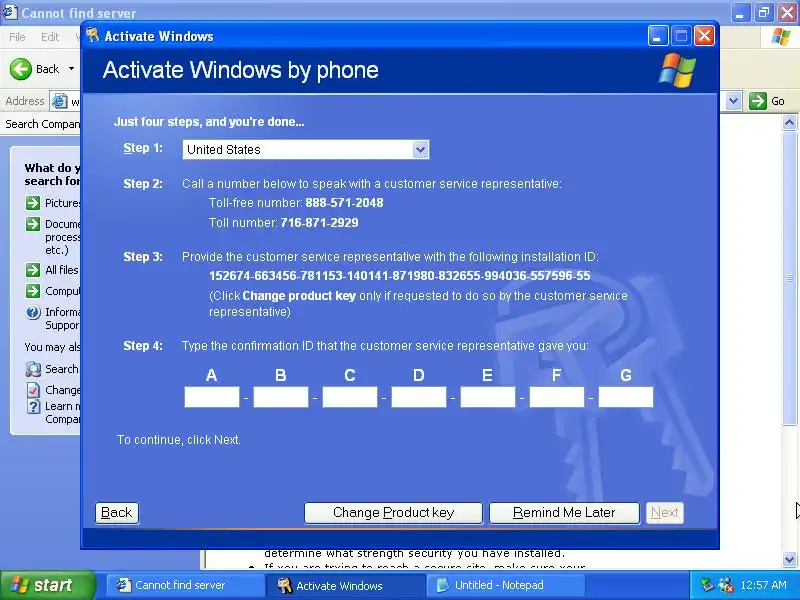Click the Pictures search option arrow icon
Image resolution: width=800 pixels, height=600 pixels.
[x=33, y=203]
